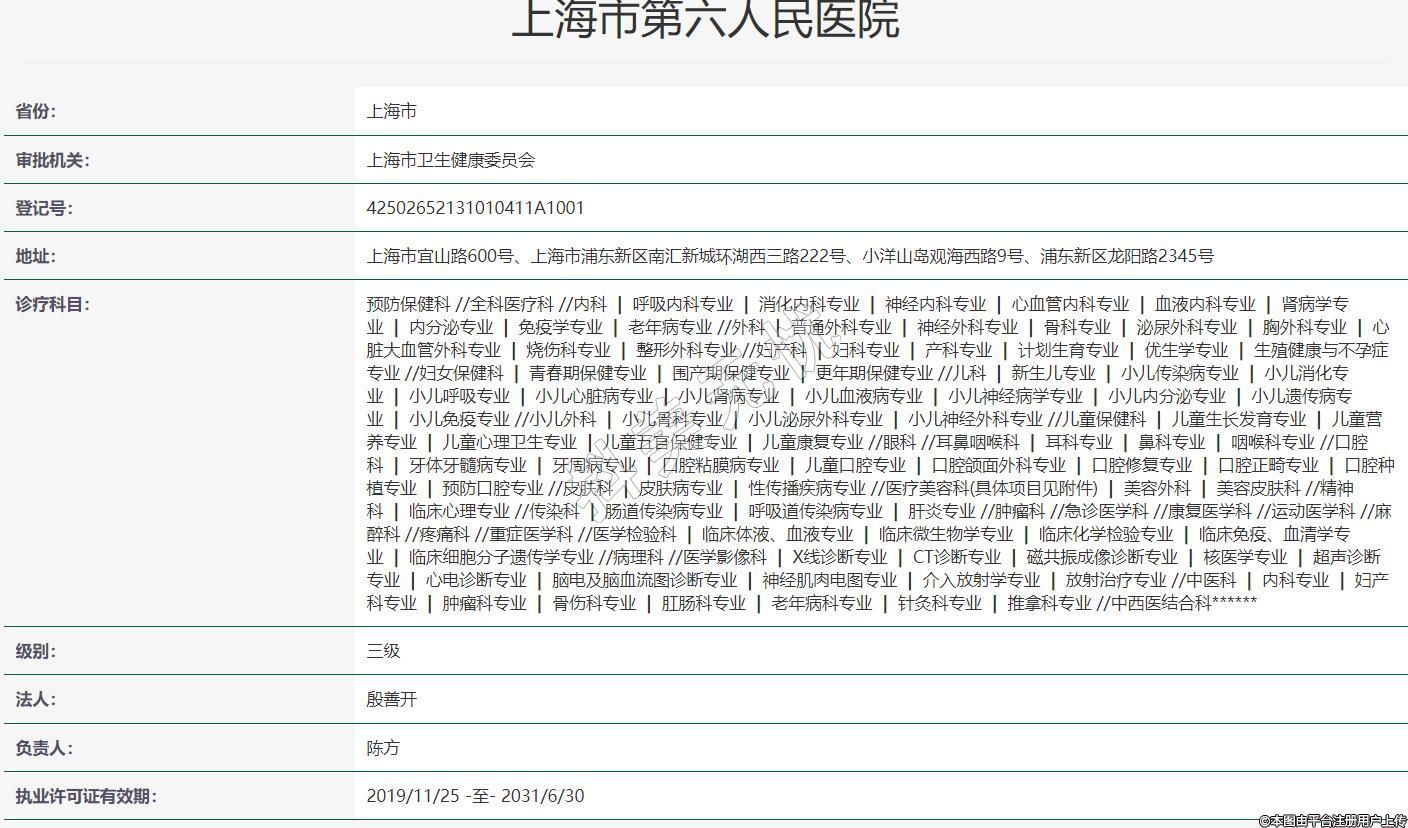Image resolution: width=1408 pixels, height=828 pixels.
Task: Click the hospital title 上海市第六人民医院
Action: click(x=705, y=20)
